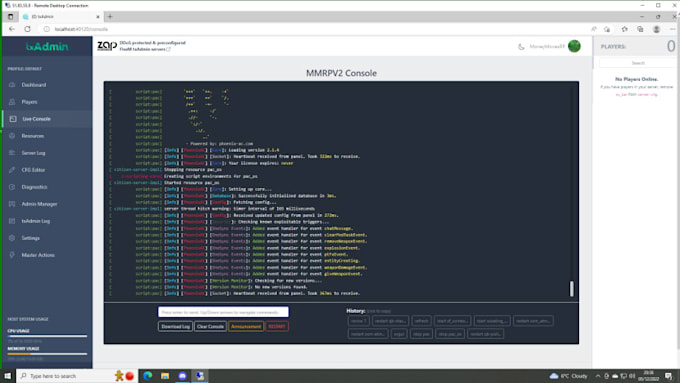Open File Explorer from taskbar
This screenshot has height=383, width=680.
point(165,376)
